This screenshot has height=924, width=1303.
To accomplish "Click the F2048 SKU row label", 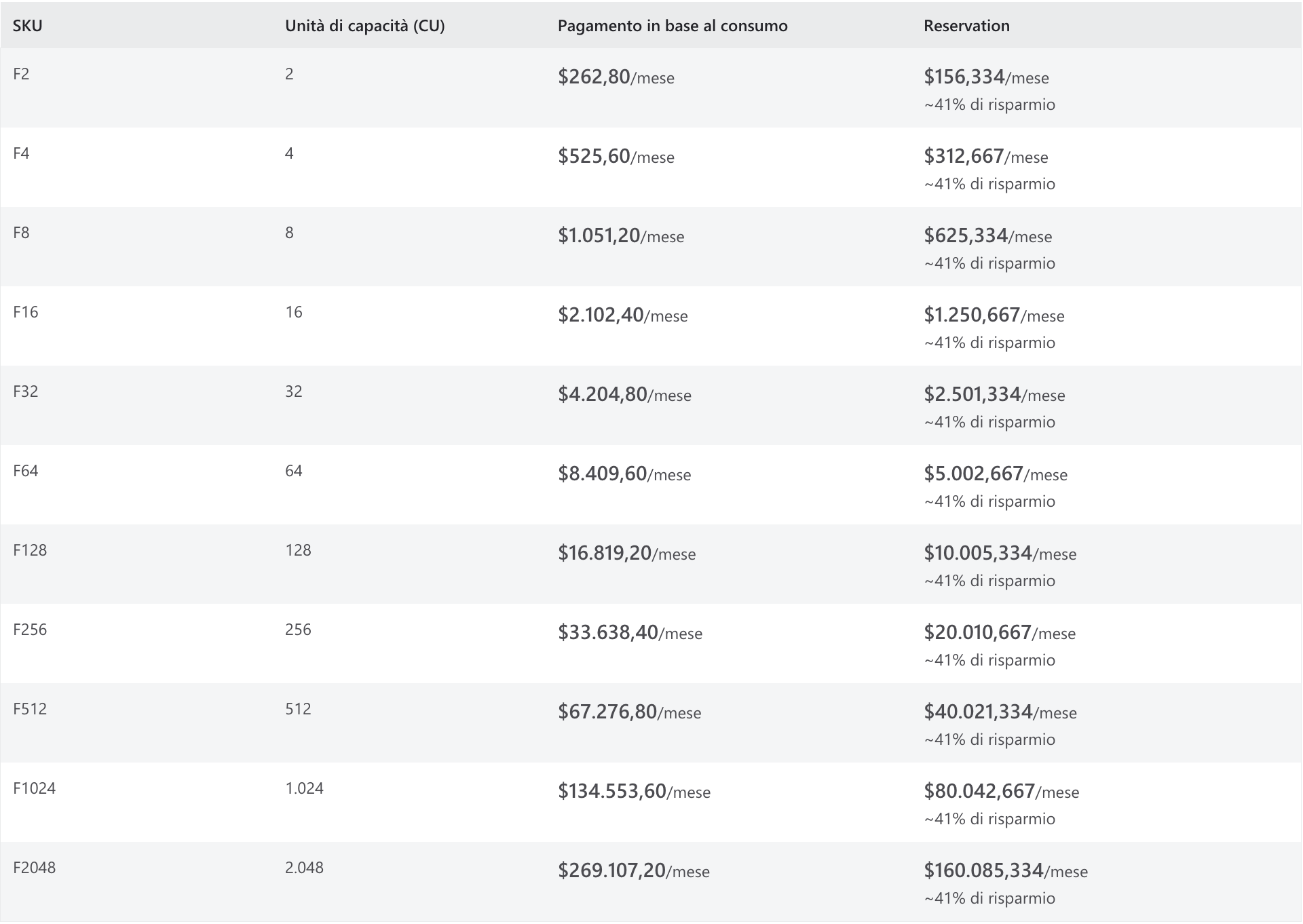I will coord(34,868).
